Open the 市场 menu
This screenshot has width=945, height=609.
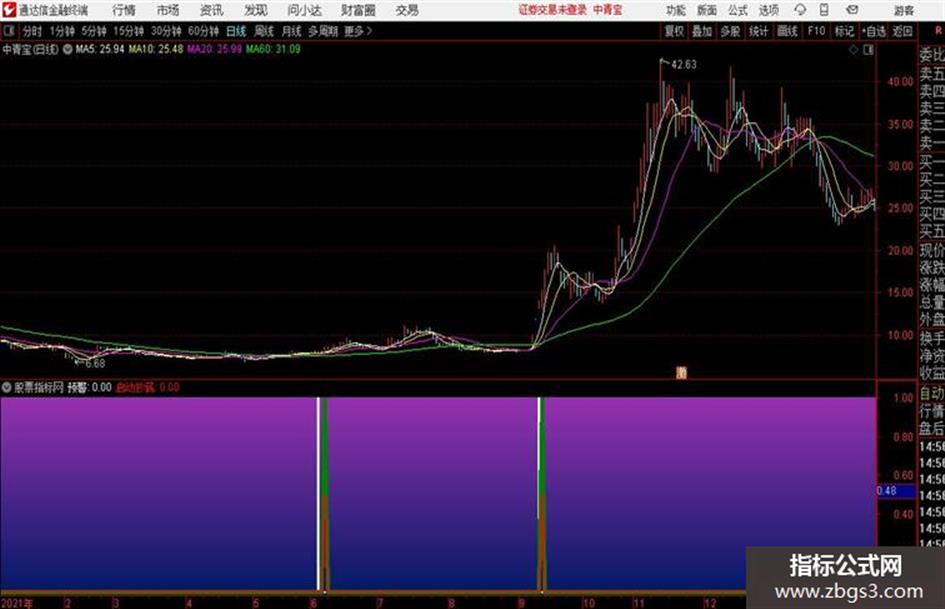(168, 10)
